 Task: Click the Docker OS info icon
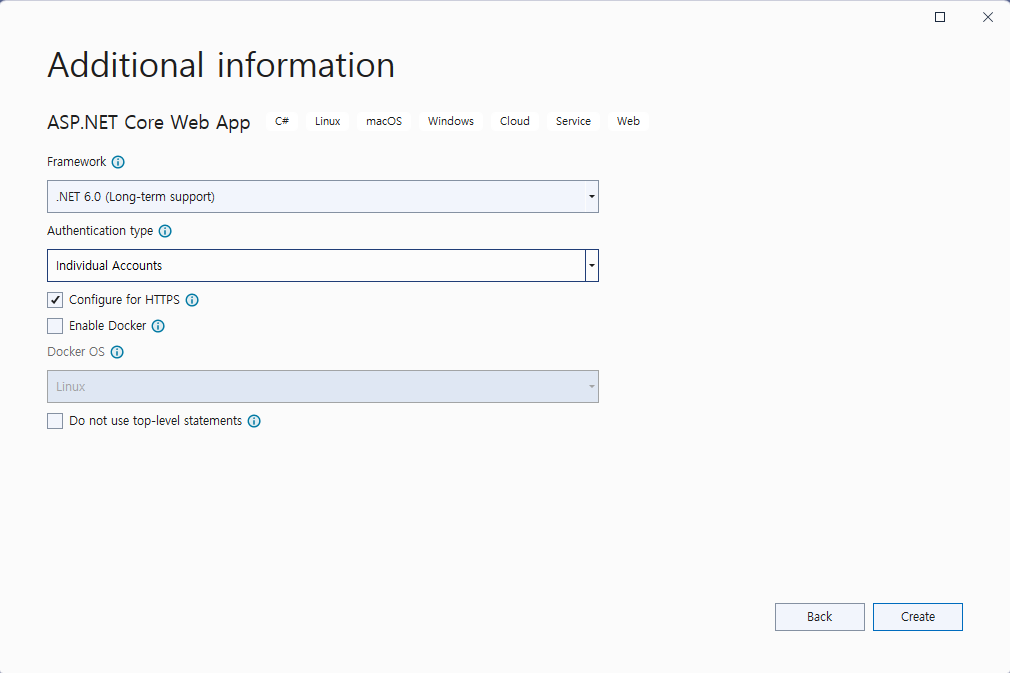117,352
